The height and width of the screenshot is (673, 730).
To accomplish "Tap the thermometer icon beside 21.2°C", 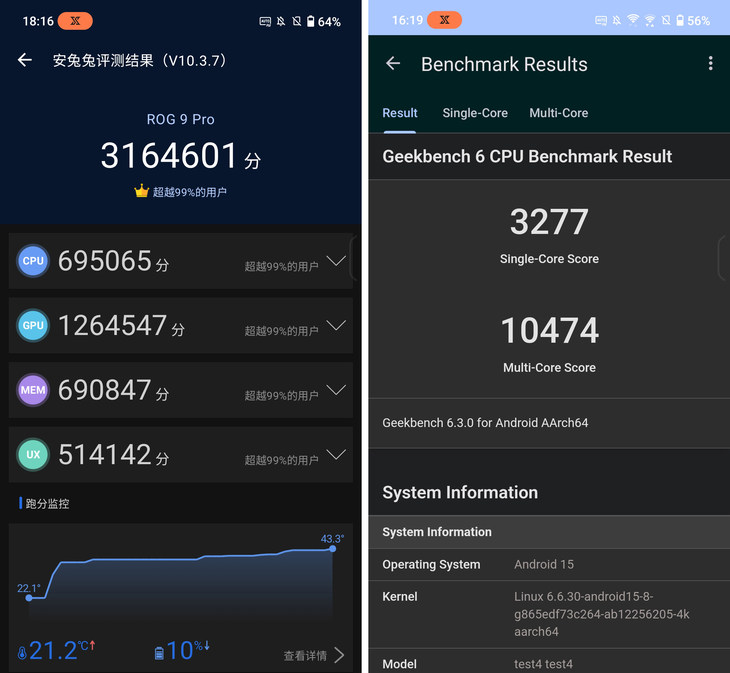I will (22, 653).
